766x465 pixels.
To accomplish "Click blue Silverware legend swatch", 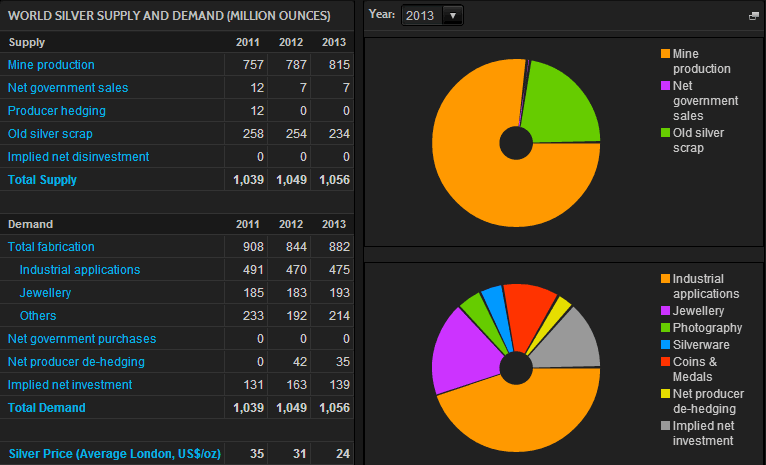I will pos(665,345).
